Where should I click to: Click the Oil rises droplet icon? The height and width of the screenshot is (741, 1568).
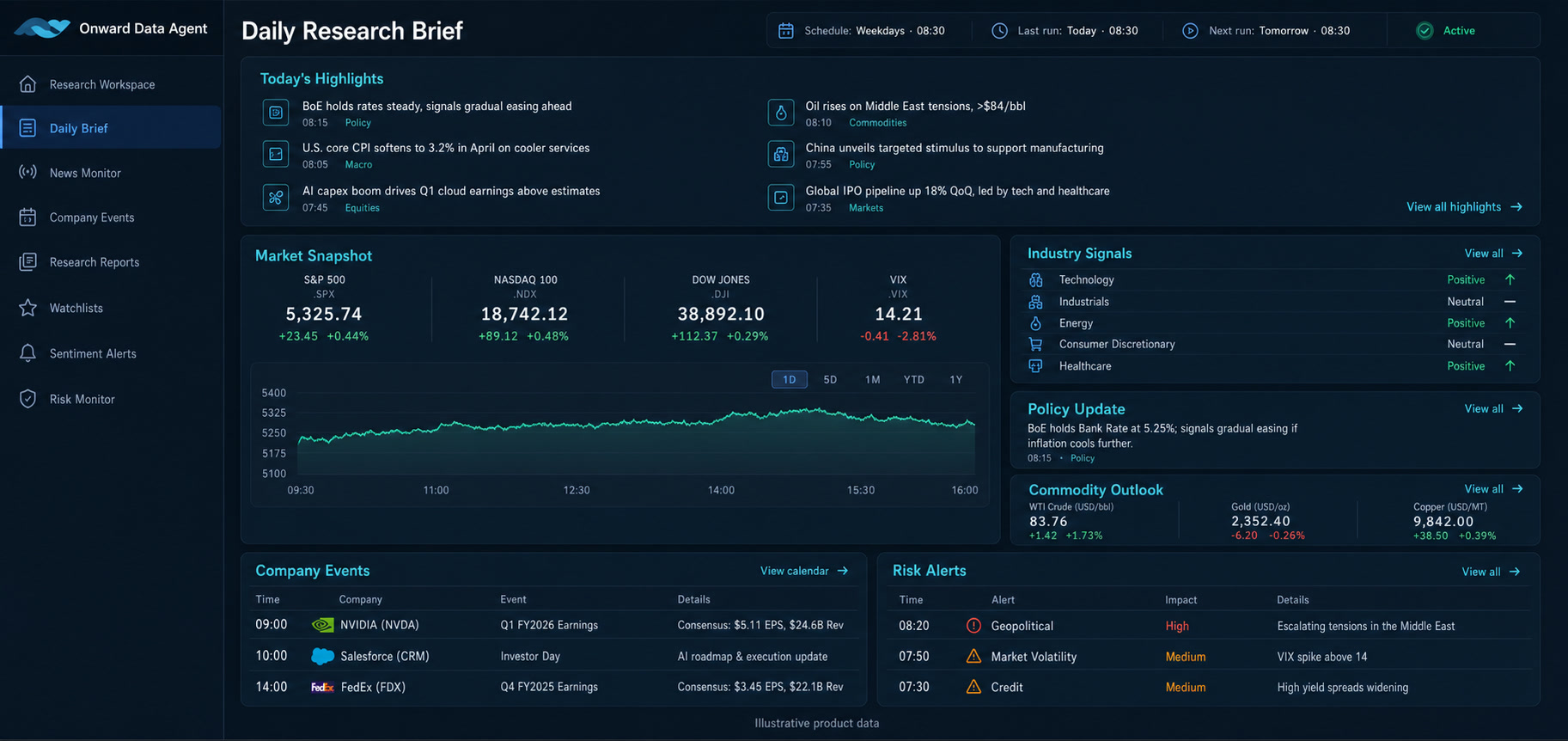click(780, 113)
